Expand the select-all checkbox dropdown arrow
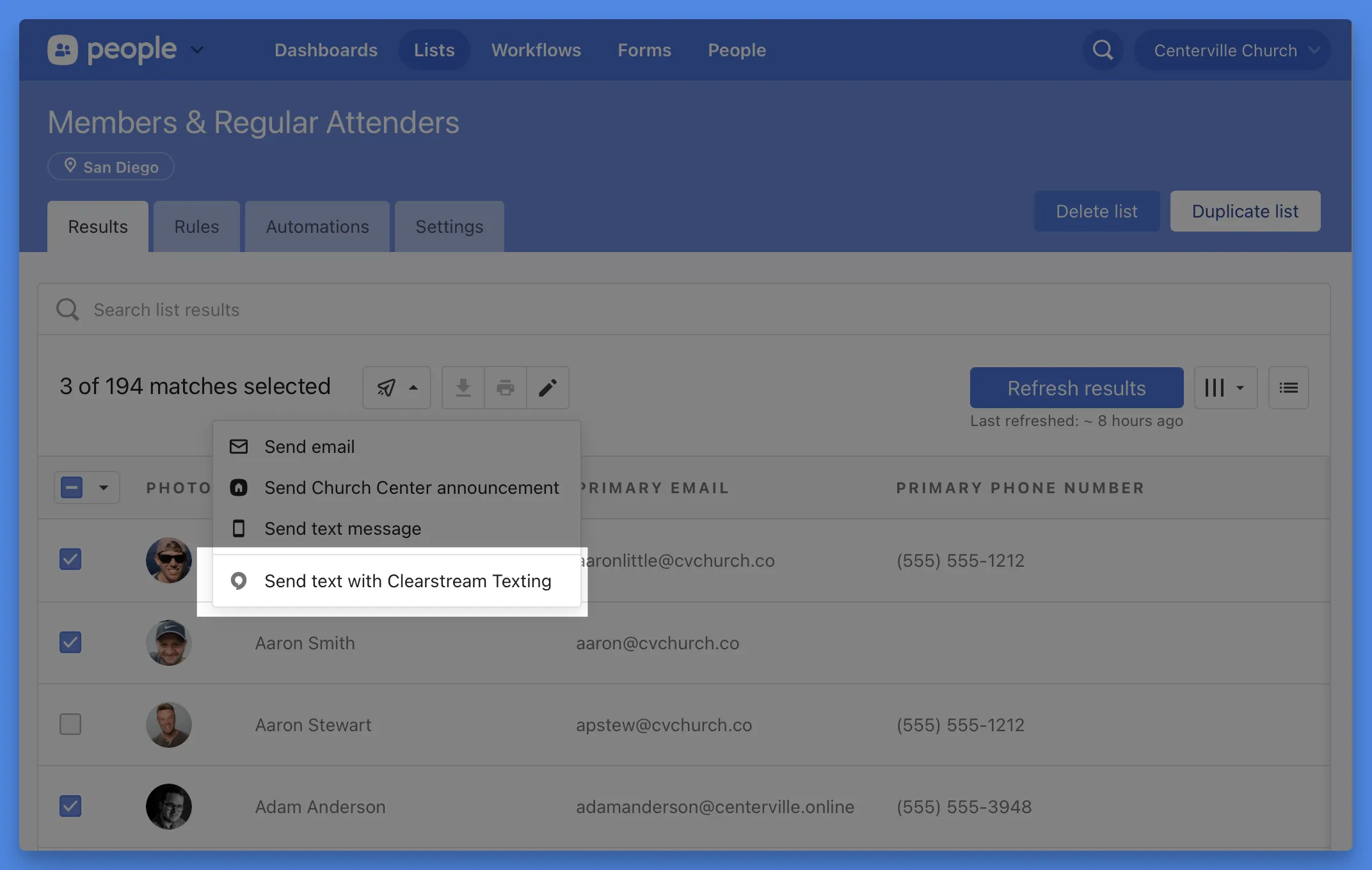Image resolution: width=1372 pixels, height=870 pixels. (x=104, y=488)
